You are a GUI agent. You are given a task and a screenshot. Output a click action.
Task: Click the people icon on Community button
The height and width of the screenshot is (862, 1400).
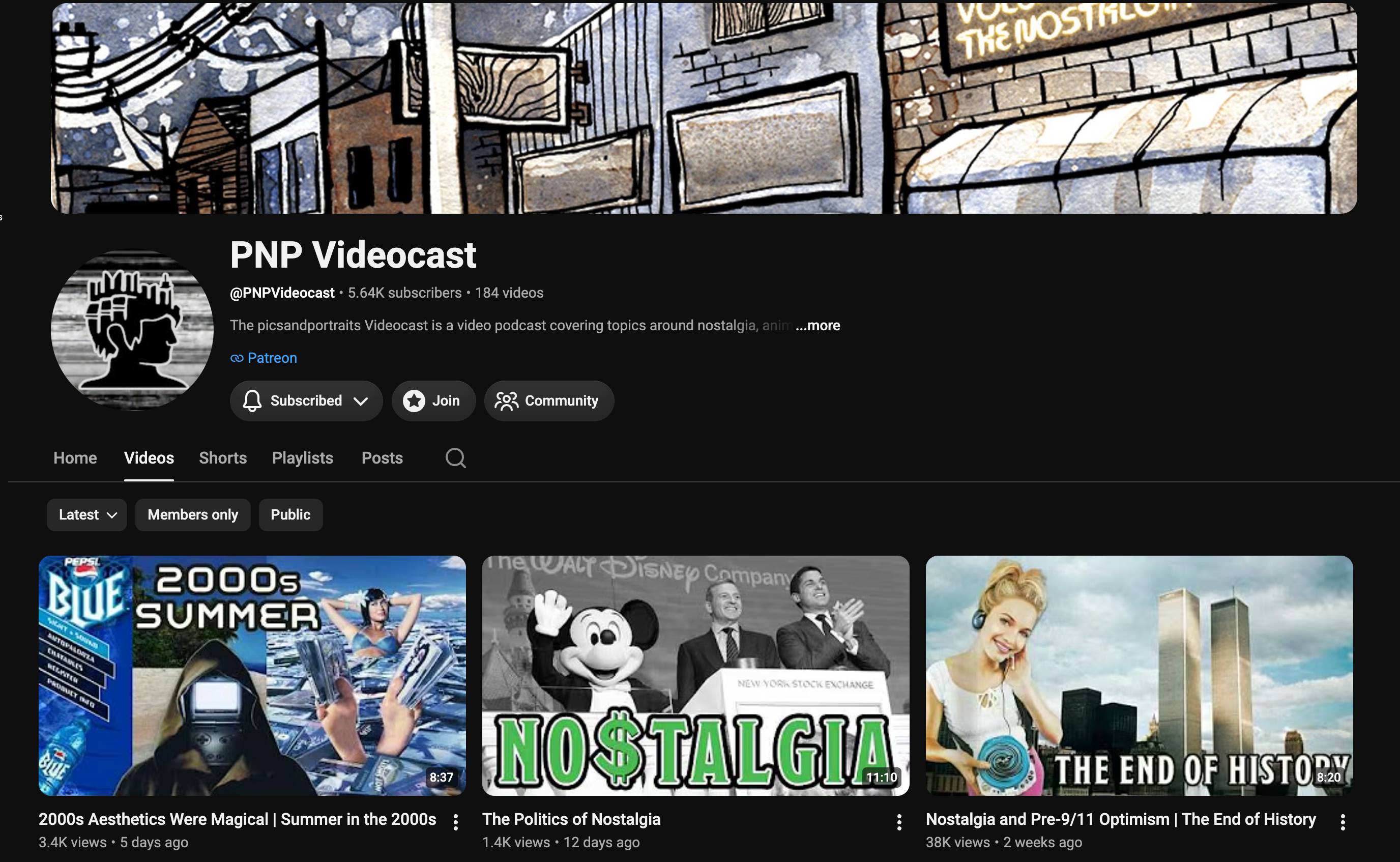click(506, 401)
